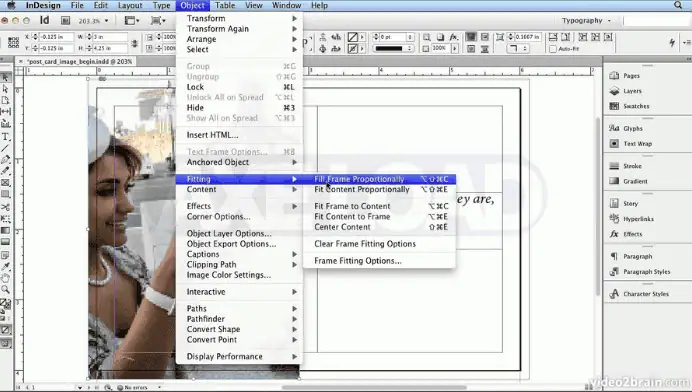The width and height of the screenshot is (692, 392).
Task: Open the Screen Mode dropdown
Action: (158, 20)
